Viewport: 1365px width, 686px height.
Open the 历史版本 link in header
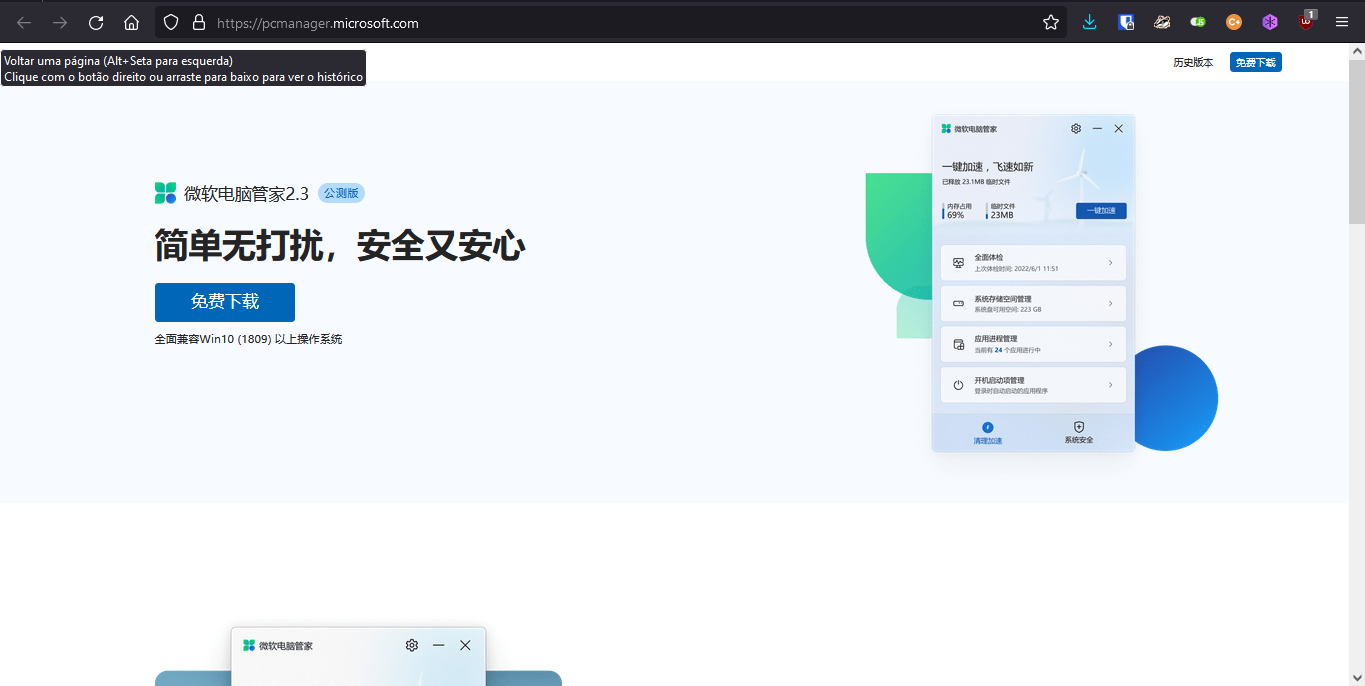1193,62
